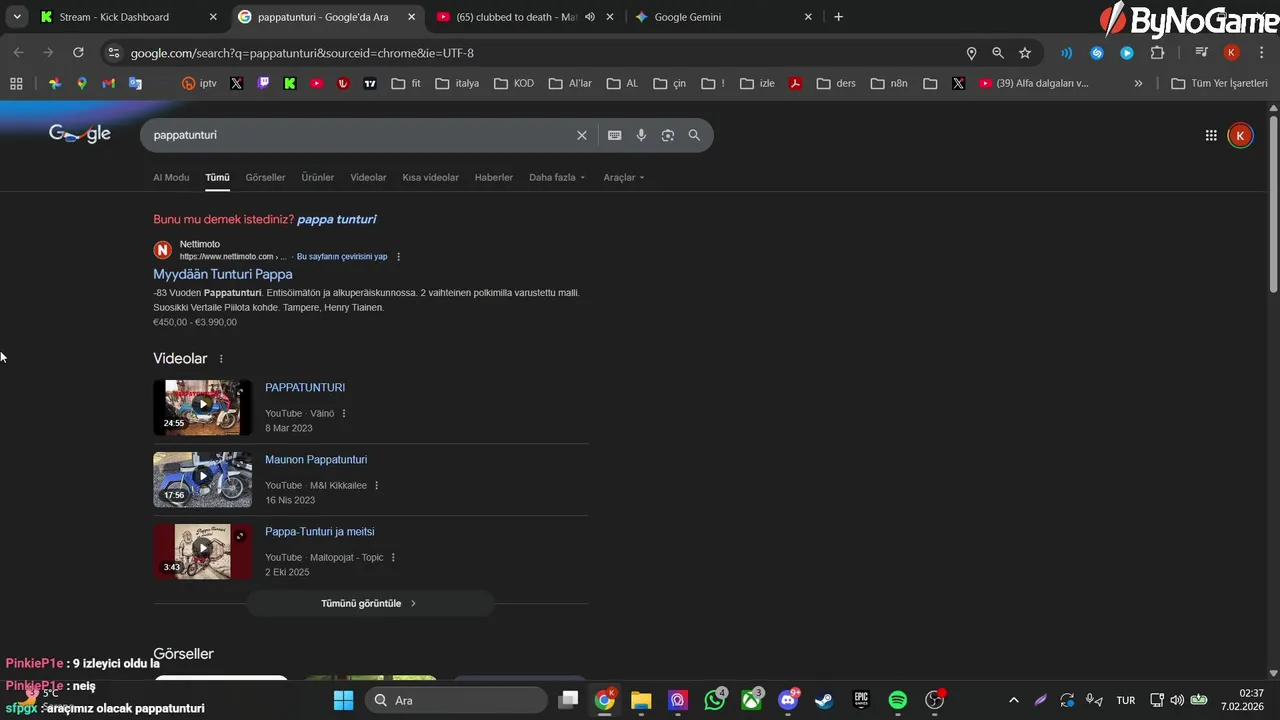
Task: Open Steam from the taskbar
Action: point(824,700)
